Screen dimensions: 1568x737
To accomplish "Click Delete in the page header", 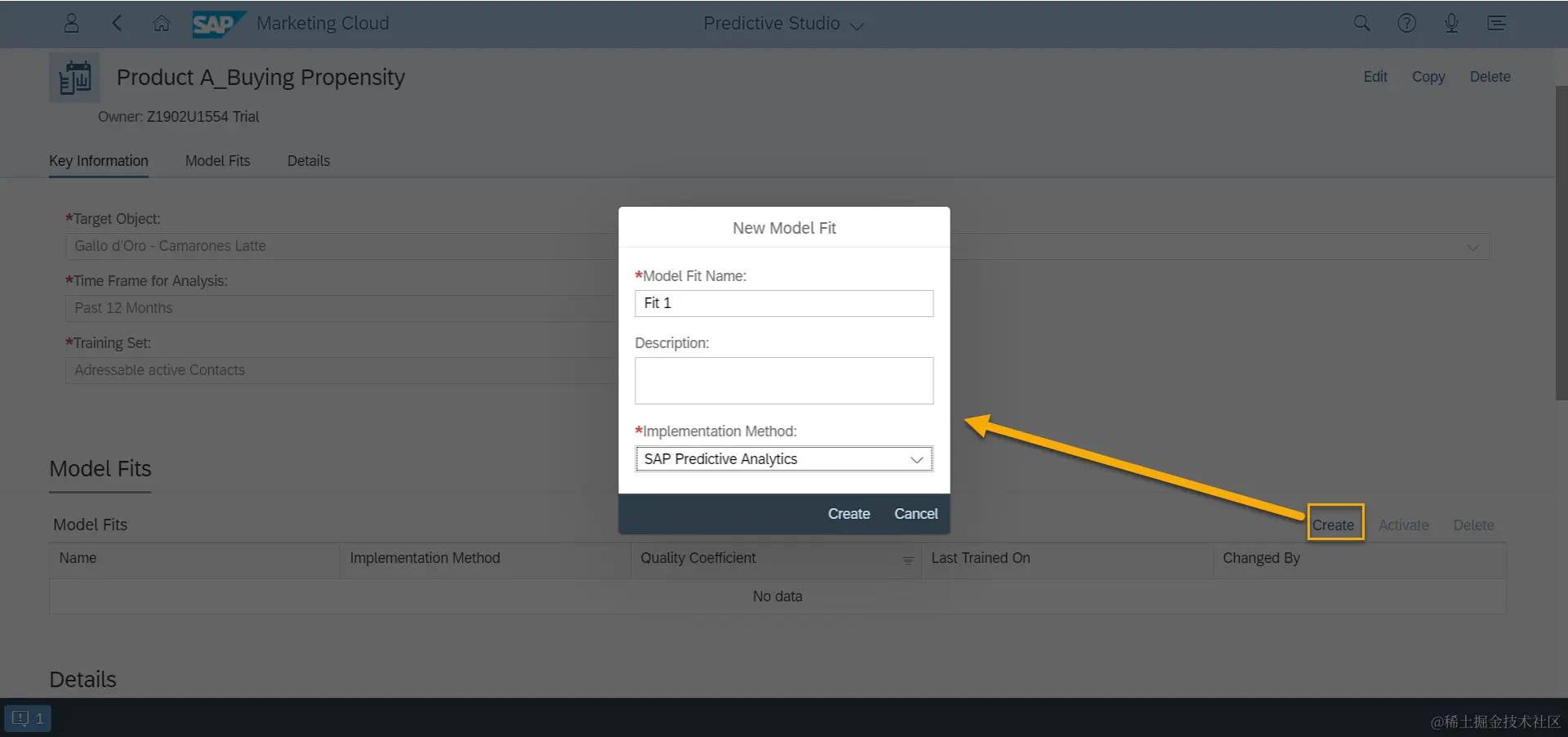I will [1490, 77].
